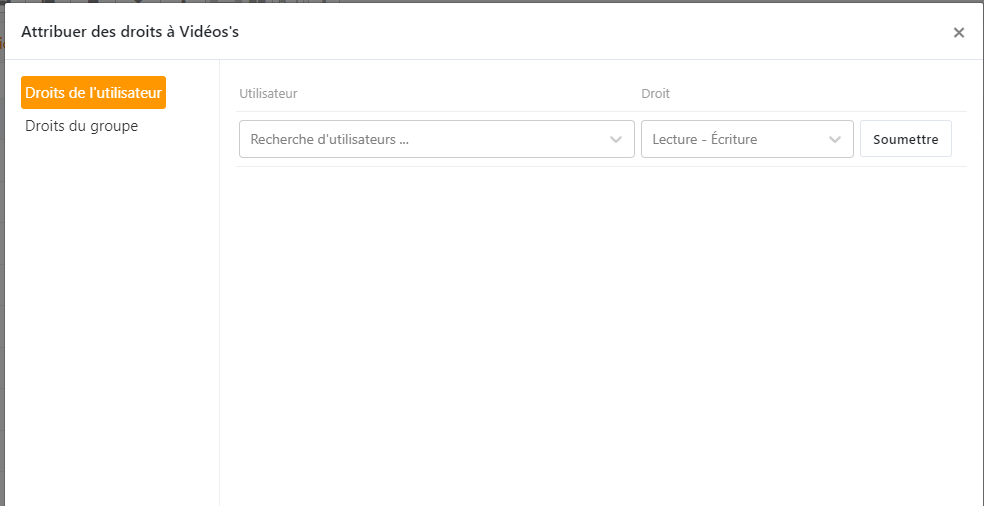Click the Utilisateur column header
This screenshot has width=984, height=506.
[x=269, y=94]
